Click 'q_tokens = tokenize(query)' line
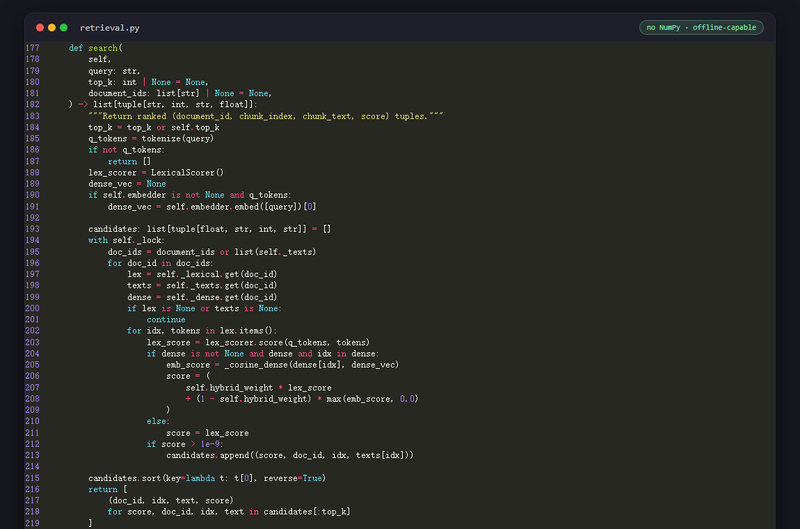Image resolution: width=800 pixels, height=529 pixels. 151,139
